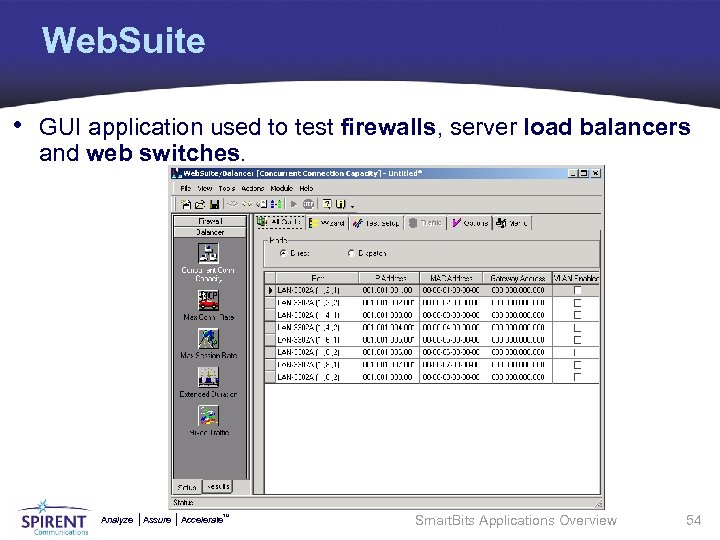Screen dimensions: 720x540
Task: Switch to the first tab left of Wizard
Action: pos(280,222)
